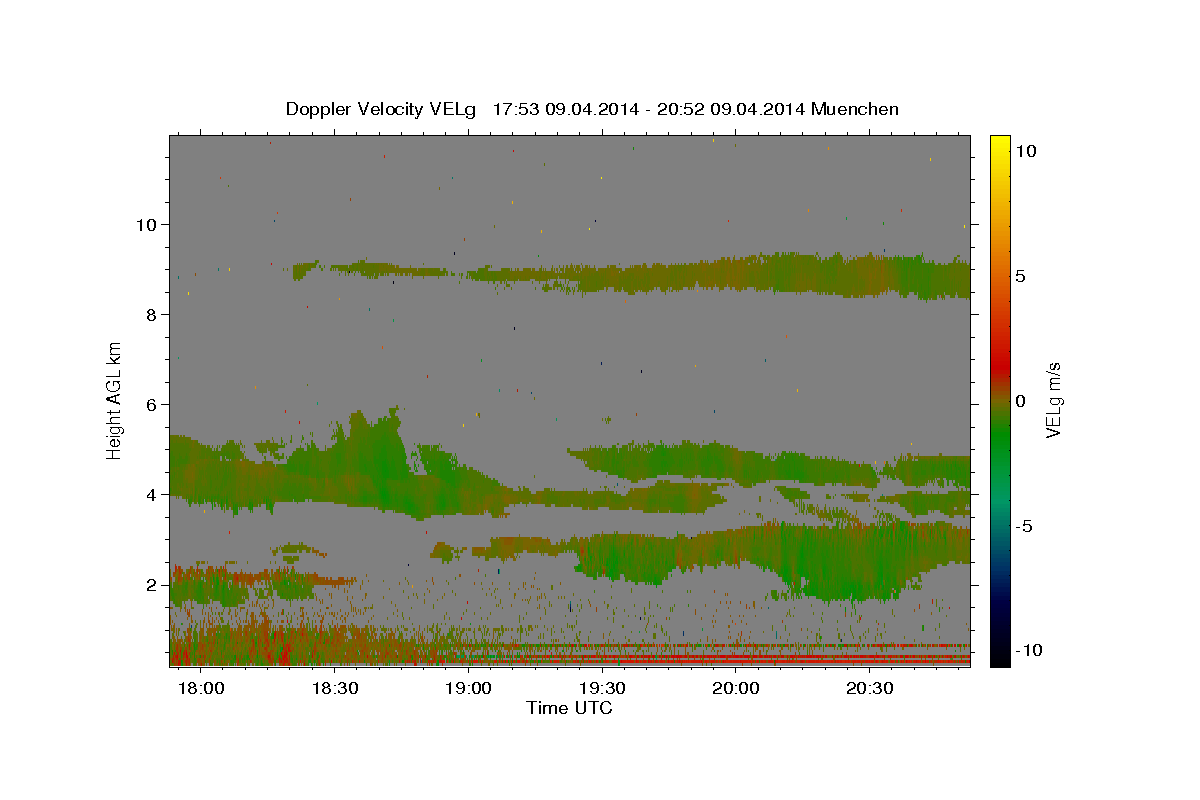Click the 19:00 time tick label
This screenshot has width=1200, height=800.
click(469, 688)
